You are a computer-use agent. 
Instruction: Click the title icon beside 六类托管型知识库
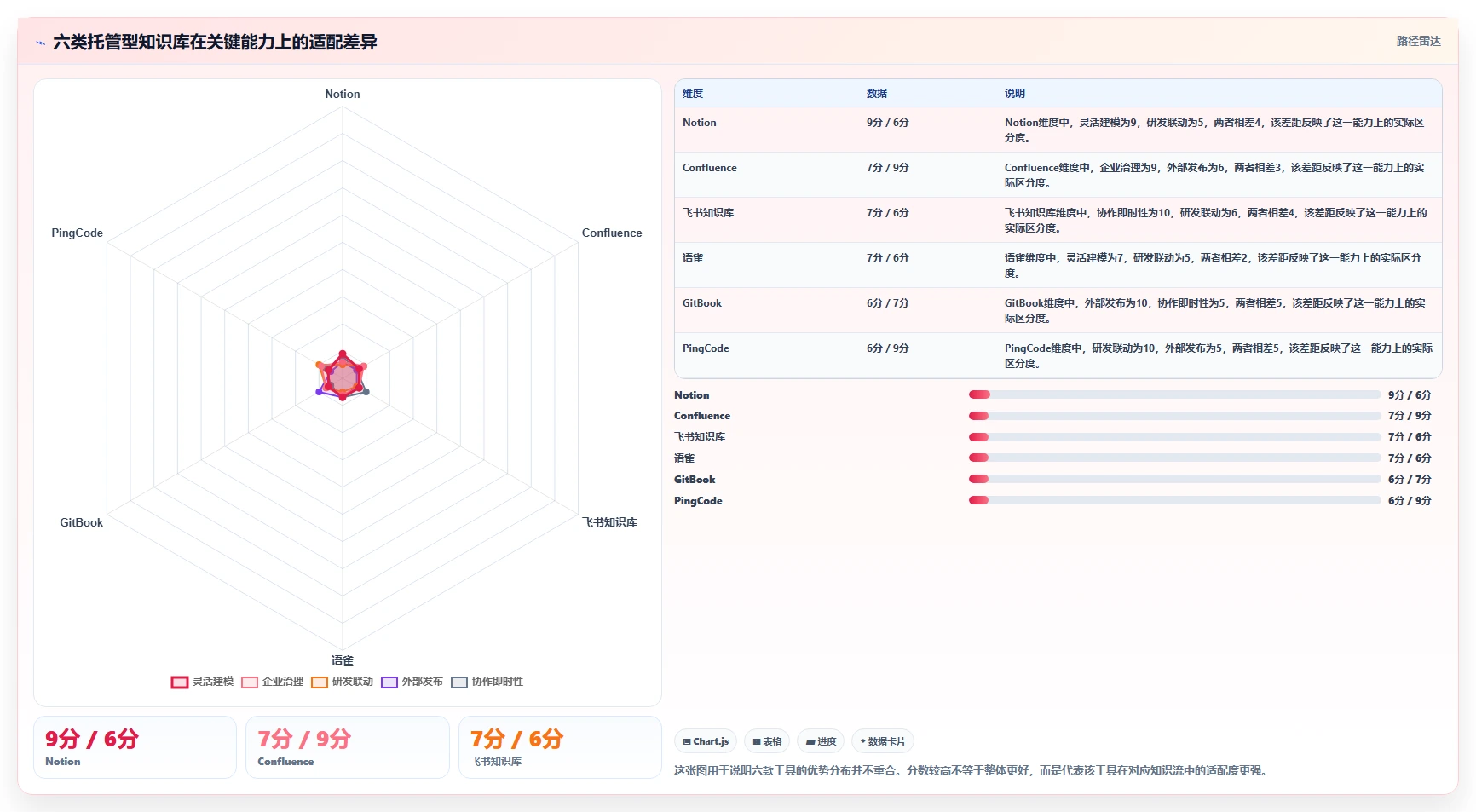pos(40,43)
